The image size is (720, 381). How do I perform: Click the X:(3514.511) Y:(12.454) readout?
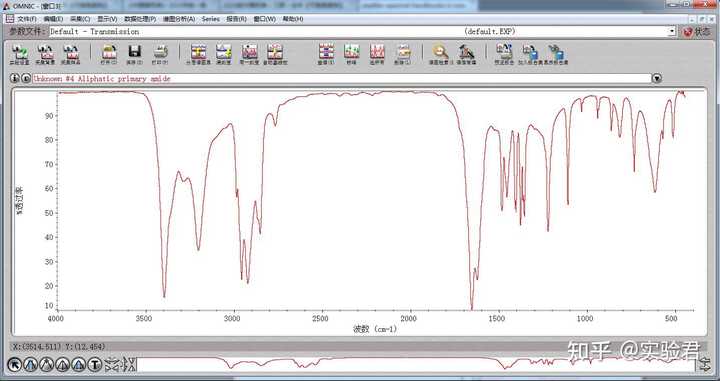pyautogui.click(x=60, y=347)
